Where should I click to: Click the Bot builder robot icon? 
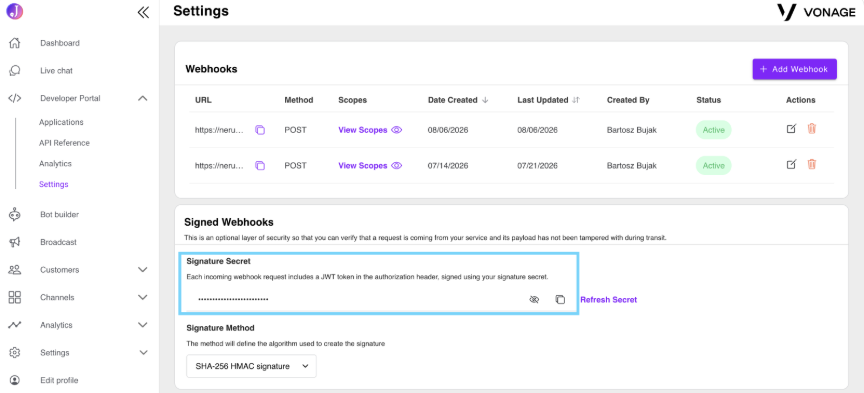[15, 214]
